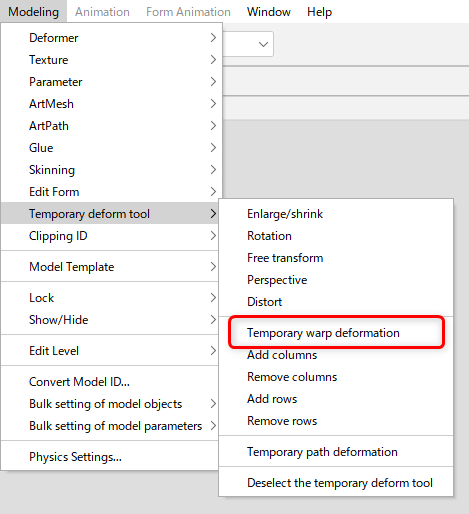Open Convert Model ID dialog
The image size is (469, 514).
[109, 382]
